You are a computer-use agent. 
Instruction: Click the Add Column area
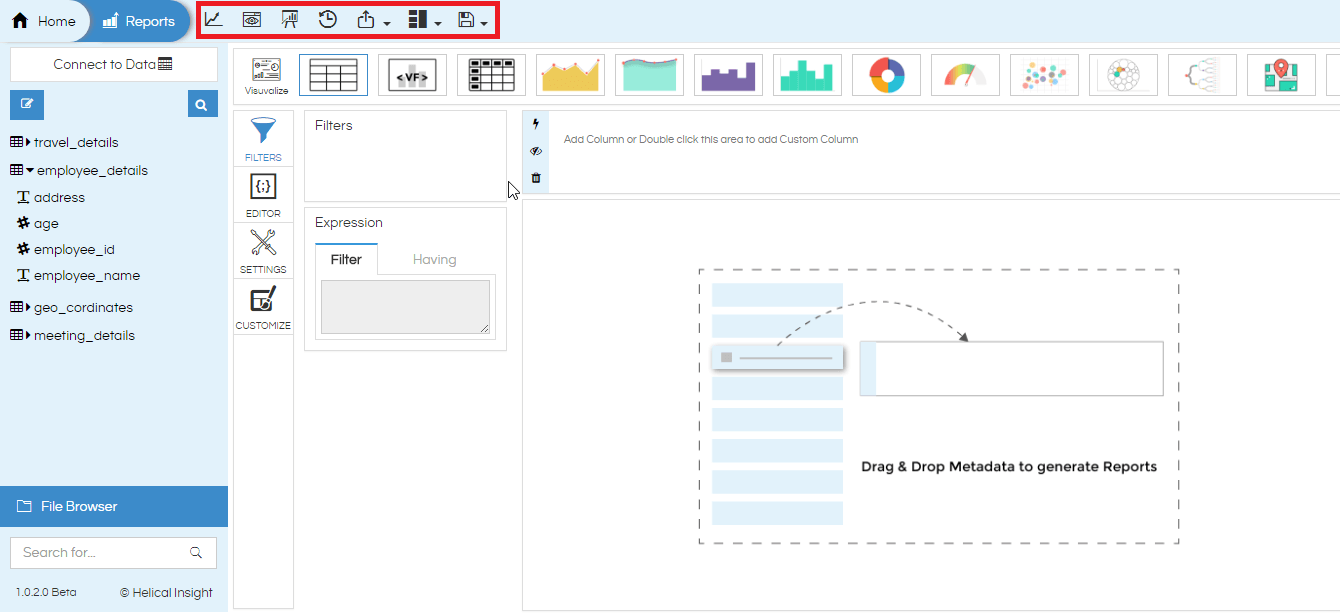point(943,152)
